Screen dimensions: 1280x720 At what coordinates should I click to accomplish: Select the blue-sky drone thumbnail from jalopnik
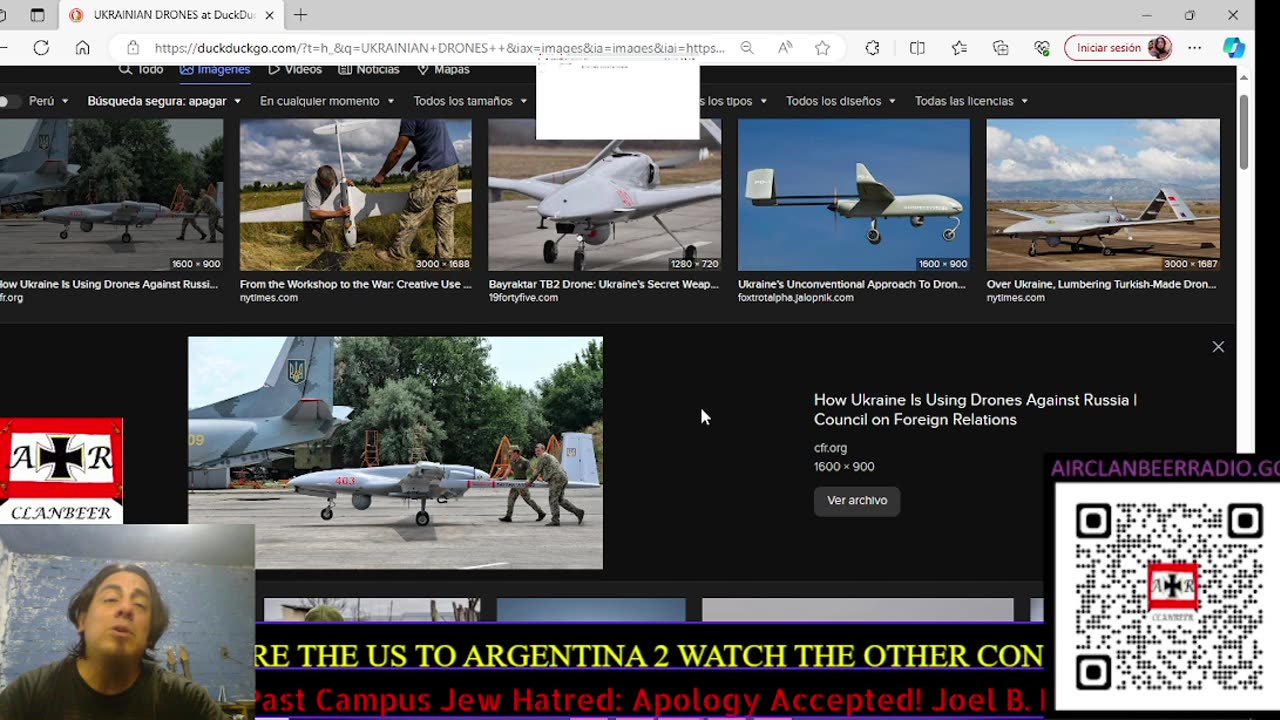853,195
